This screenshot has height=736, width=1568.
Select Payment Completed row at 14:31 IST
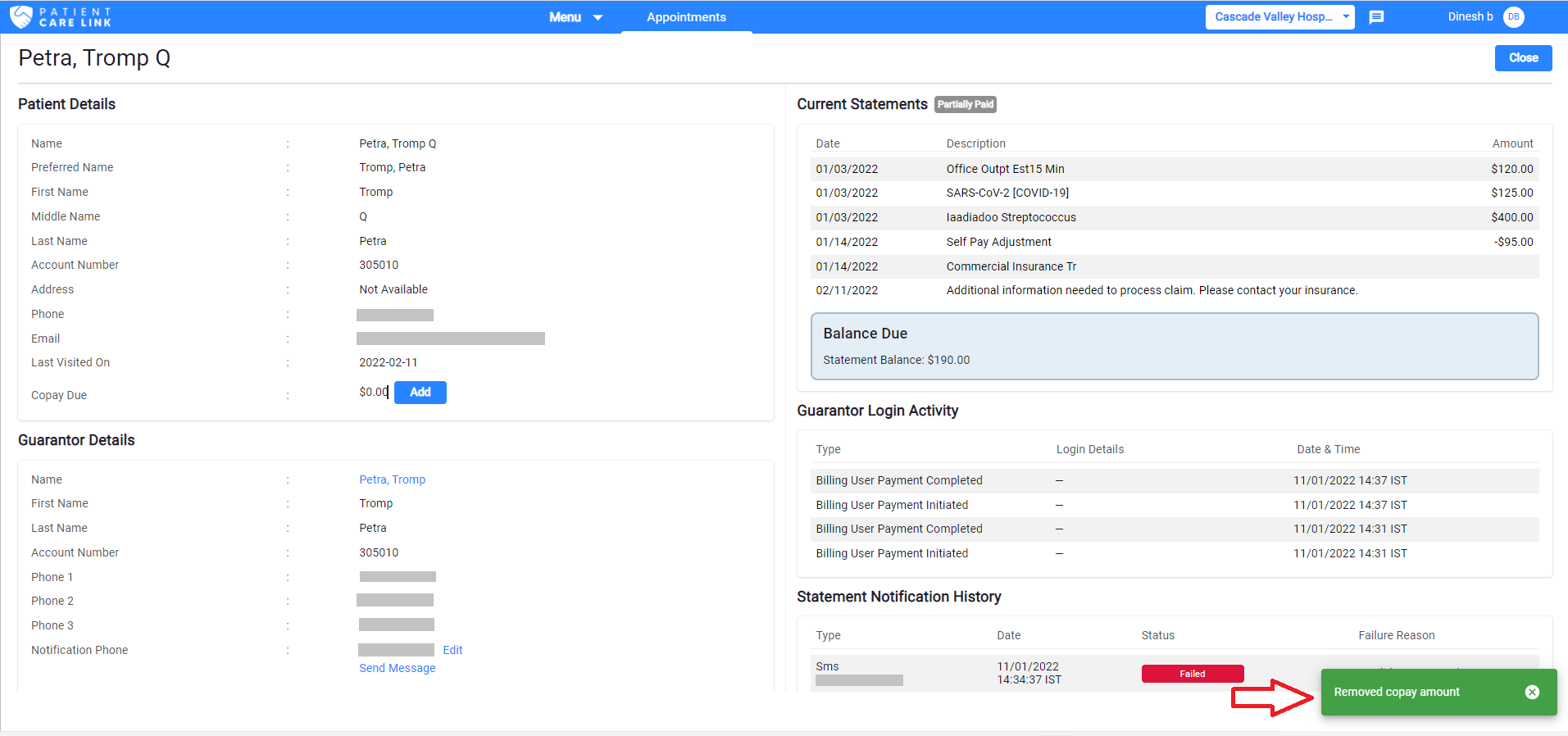tap(1175, 529)
